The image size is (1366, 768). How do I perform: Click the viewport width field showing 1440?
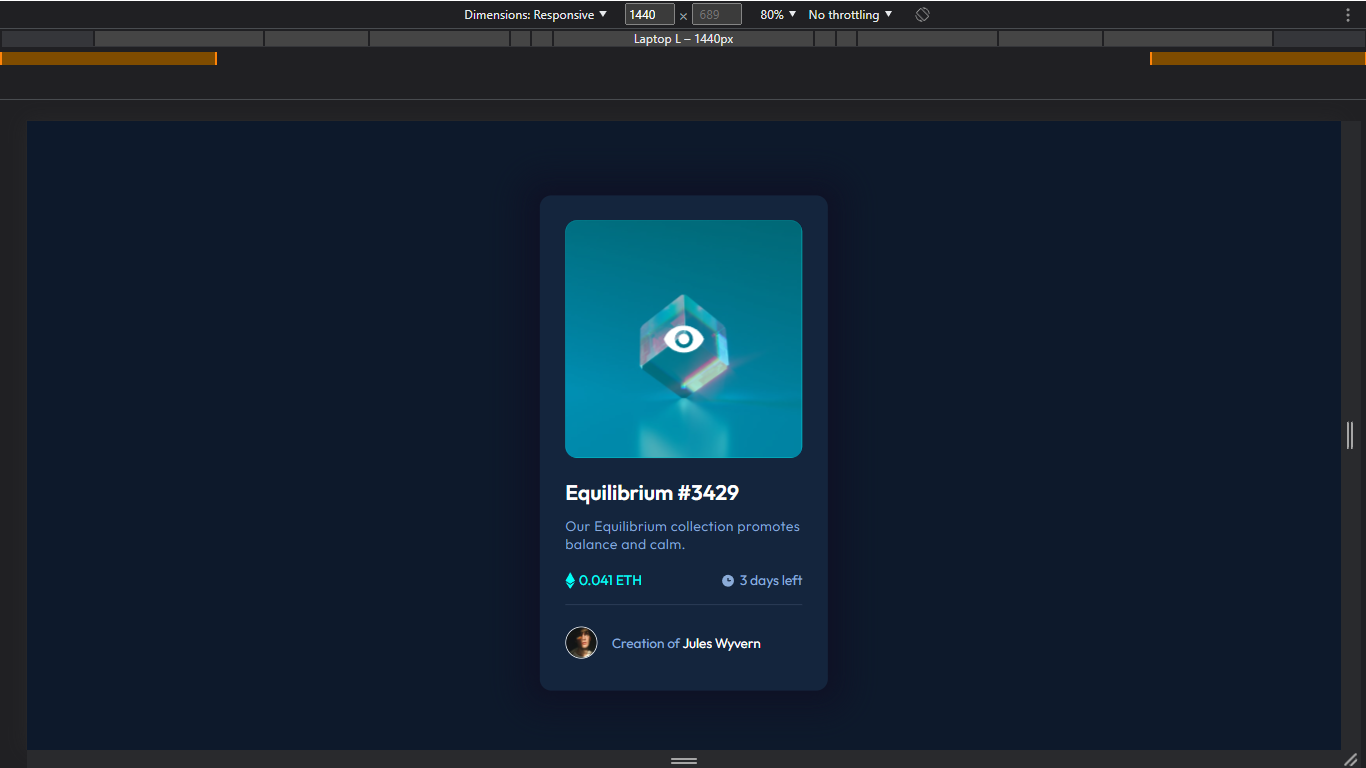coord(650,15)
